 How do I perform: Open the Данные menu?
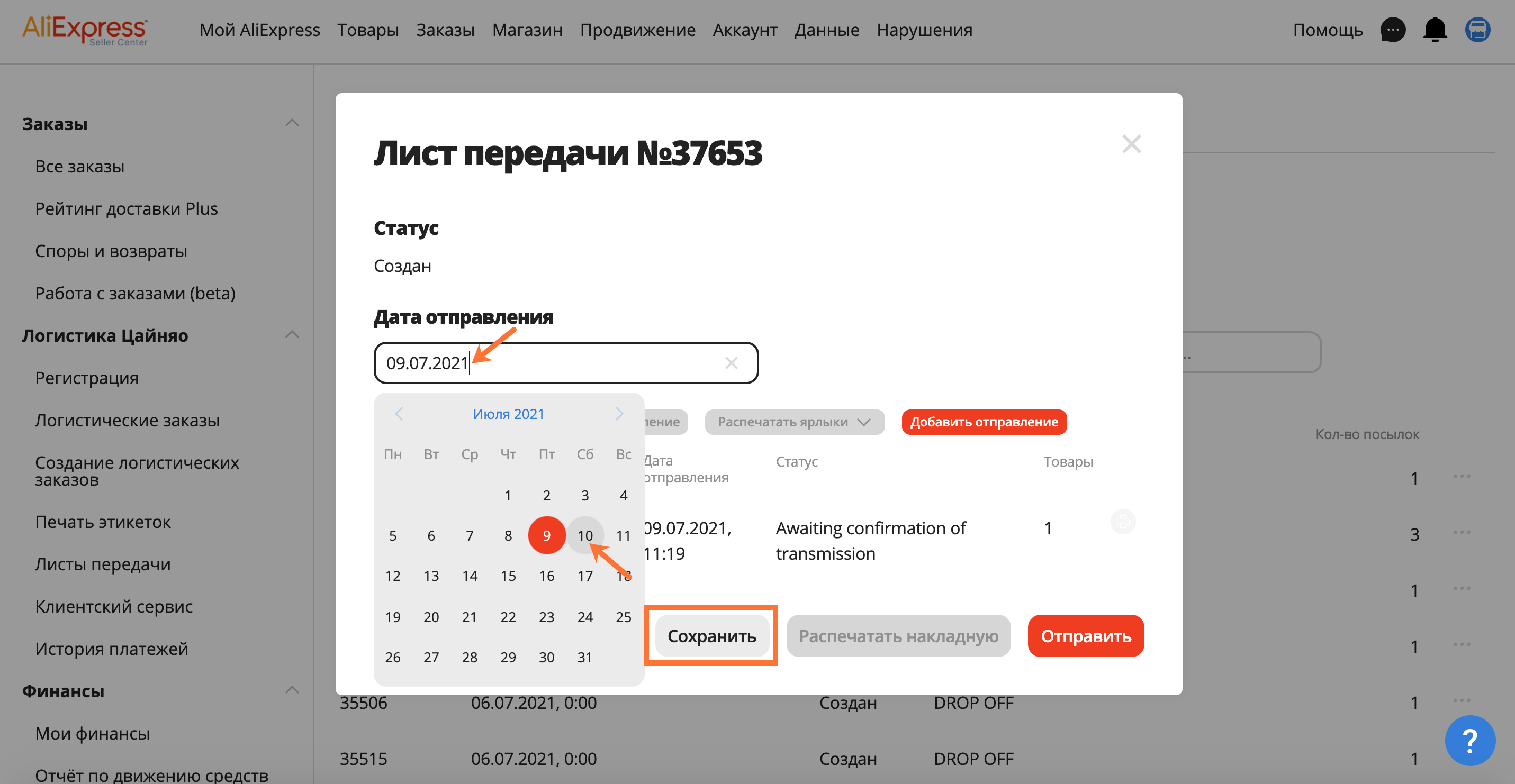827,30
